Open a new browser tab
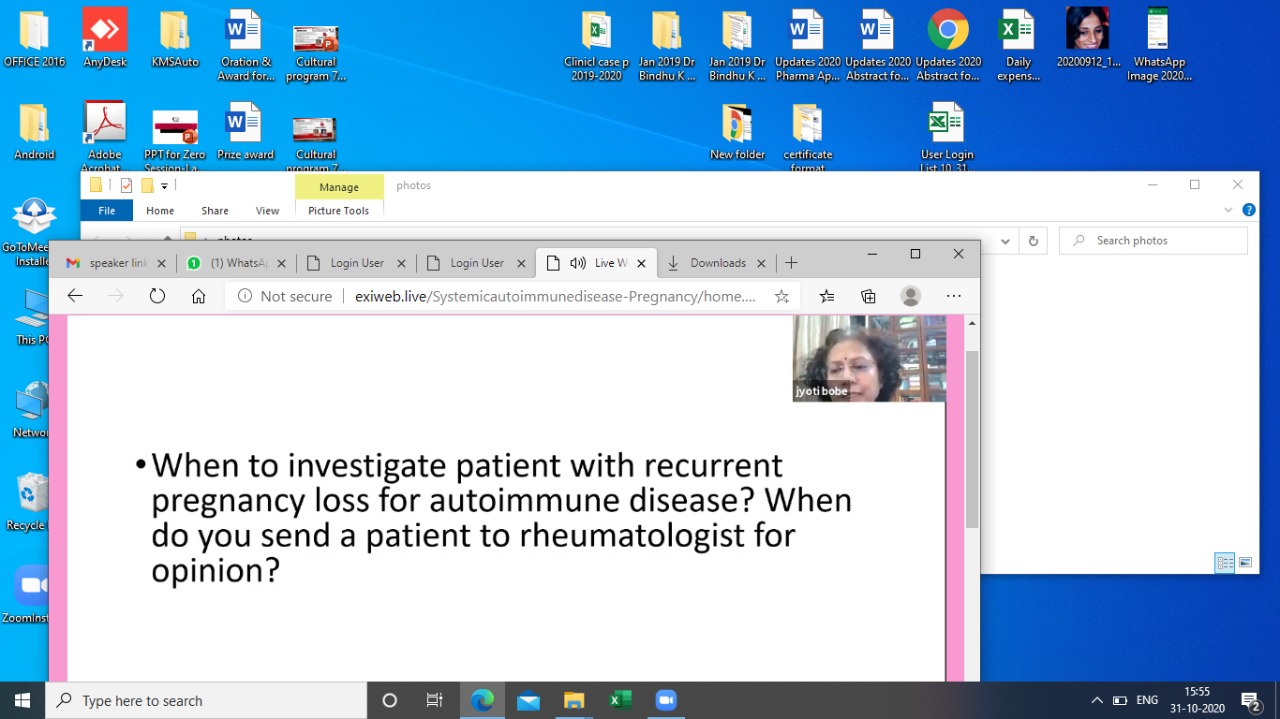 coord(791,263)
